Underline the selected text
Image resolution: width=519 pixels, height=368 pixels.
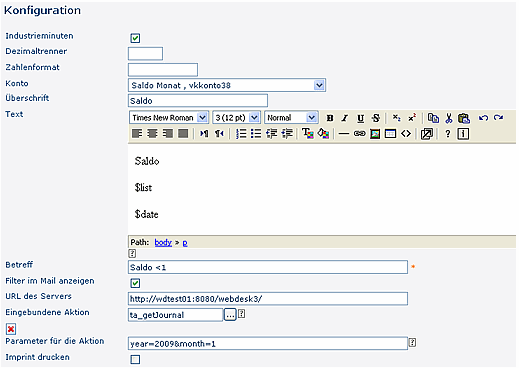coord(360,118)
